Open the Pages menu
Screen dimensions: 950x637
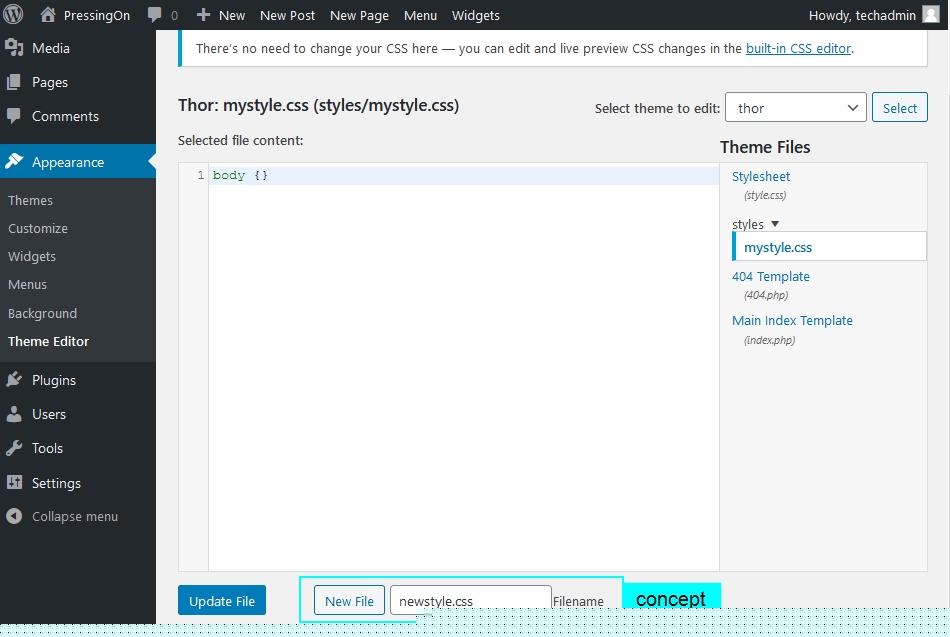(x=50, y=82)
